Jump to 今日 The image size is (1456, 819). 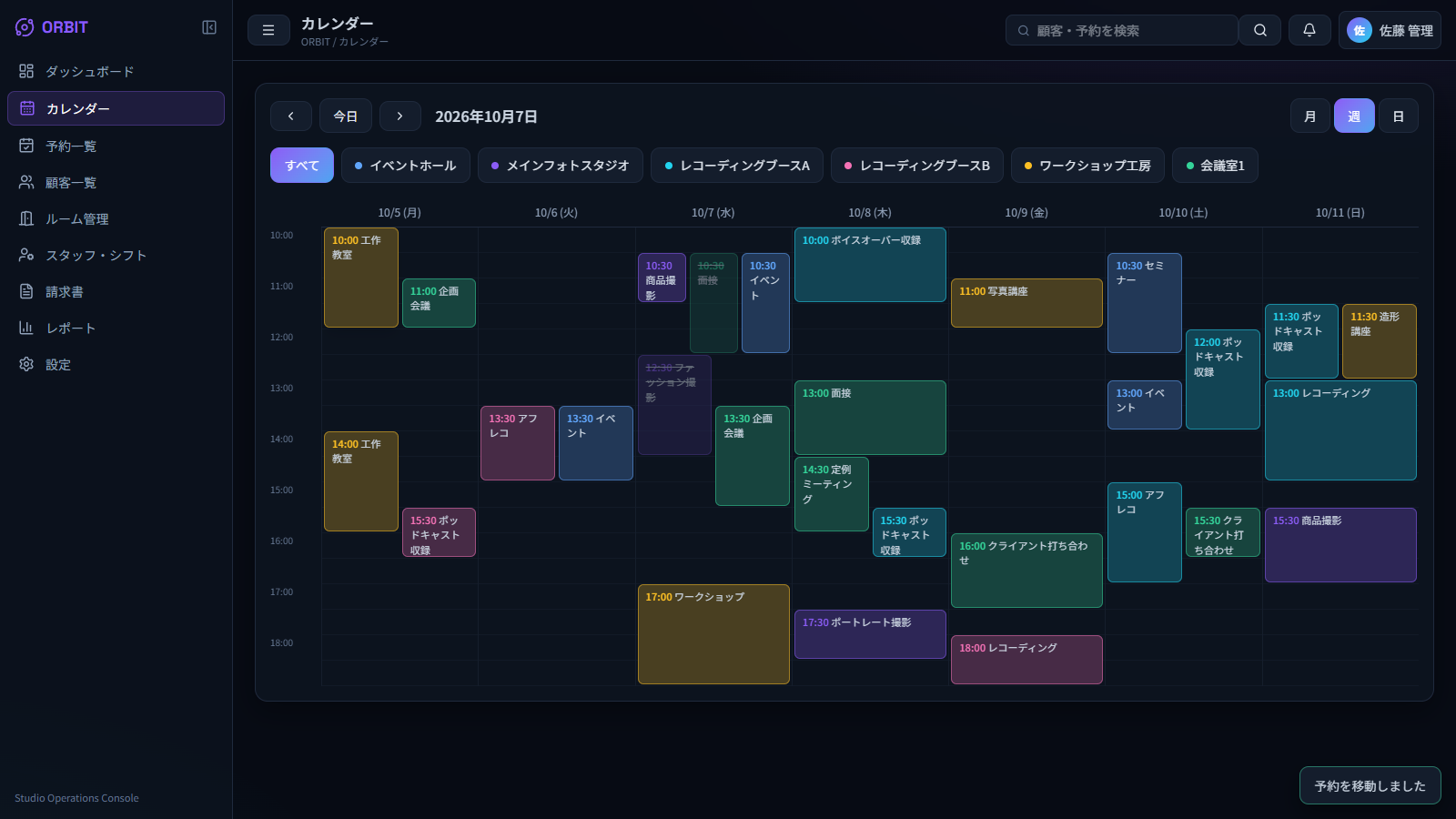(346, 116)
